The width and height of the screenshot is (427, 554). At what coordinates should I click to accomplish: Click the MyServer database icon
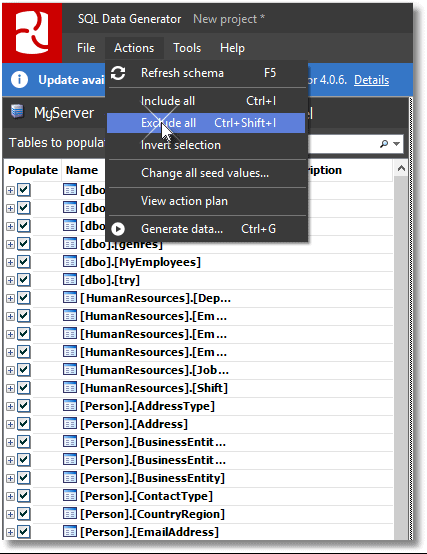(x=17, y=112)
